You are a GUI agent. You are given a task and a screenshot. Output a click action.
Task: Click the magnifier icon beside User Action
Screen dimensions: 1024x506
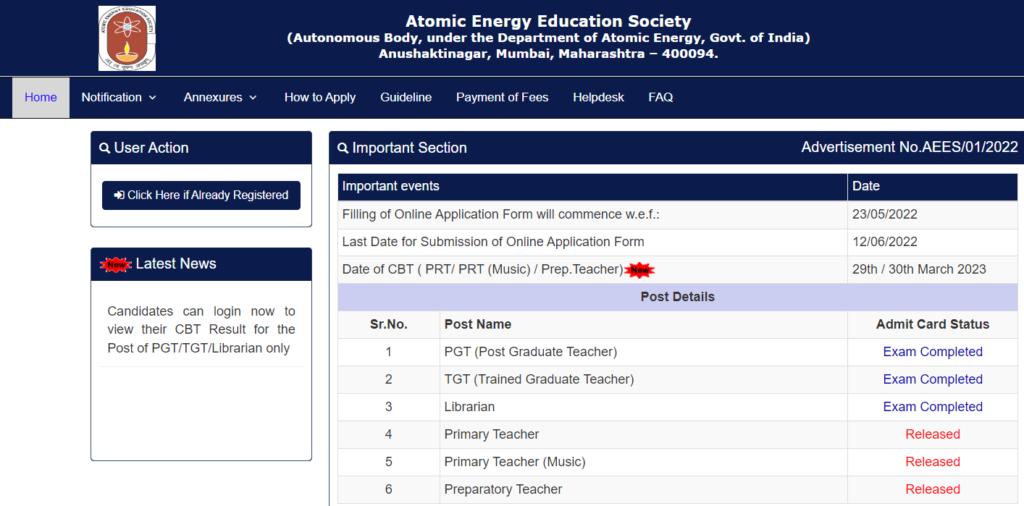(104, 148)
